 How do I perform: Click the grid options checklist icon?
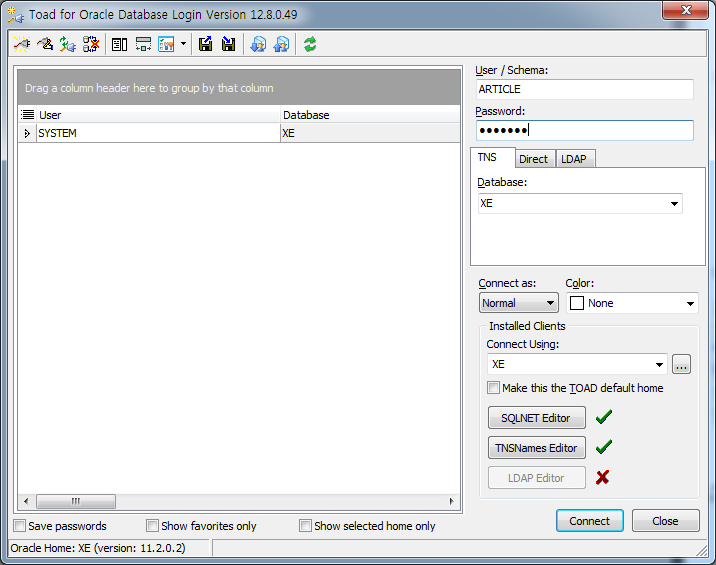pos(166,44)
